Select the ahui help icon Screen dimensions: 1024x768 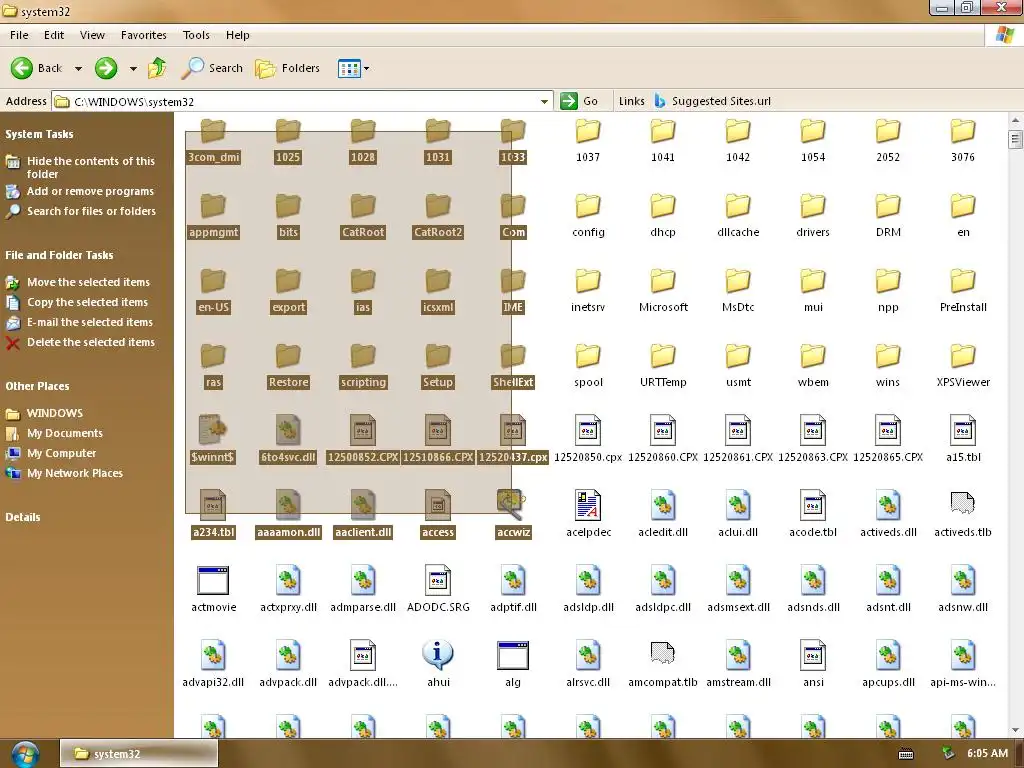438,655
